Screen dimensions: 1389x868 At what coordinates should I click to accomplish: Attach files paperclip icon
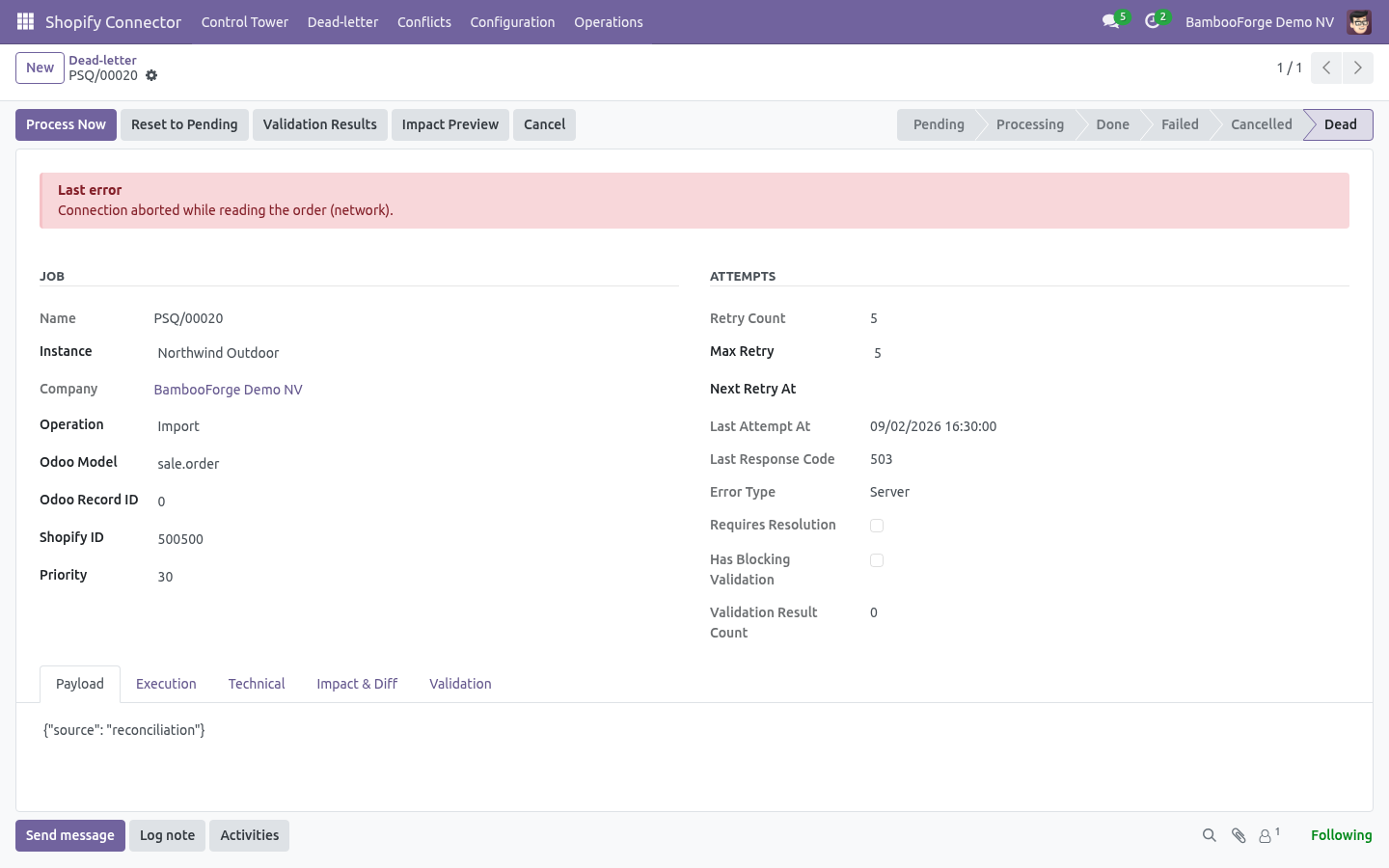[x=1239, y=835]
